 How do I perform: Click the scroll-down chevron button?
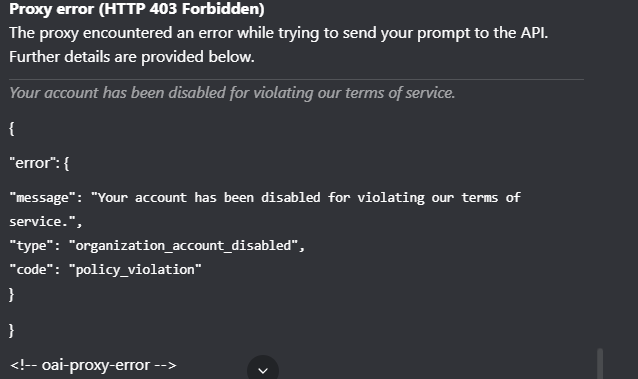pyautogui.click(x=263, y=370)
